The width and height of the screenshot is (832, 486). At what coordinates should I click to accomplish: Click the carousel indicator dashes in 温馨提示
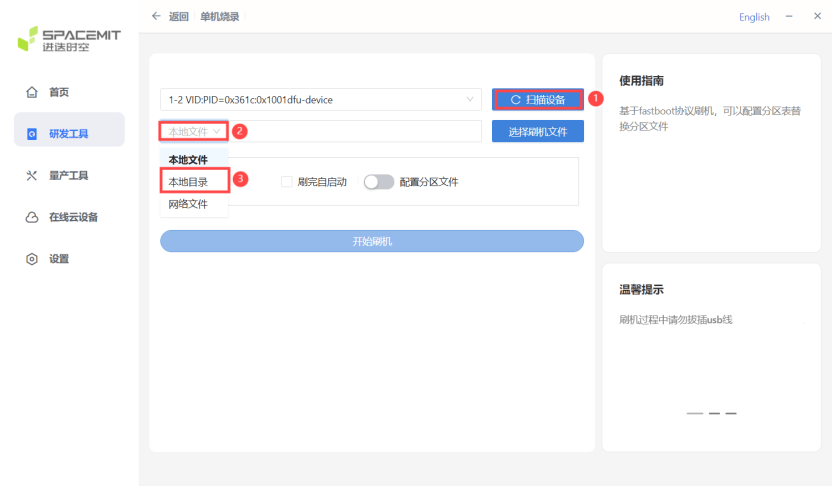[711, 413]
